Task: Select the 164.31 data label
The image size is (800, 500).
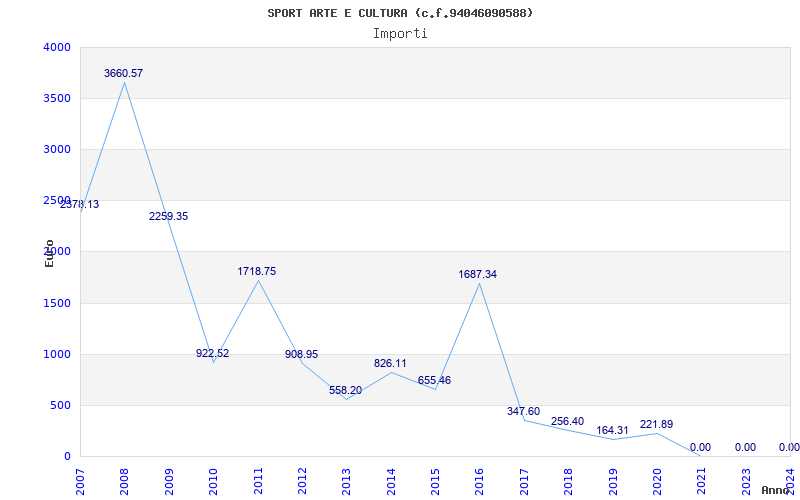Action: [613, 430]
